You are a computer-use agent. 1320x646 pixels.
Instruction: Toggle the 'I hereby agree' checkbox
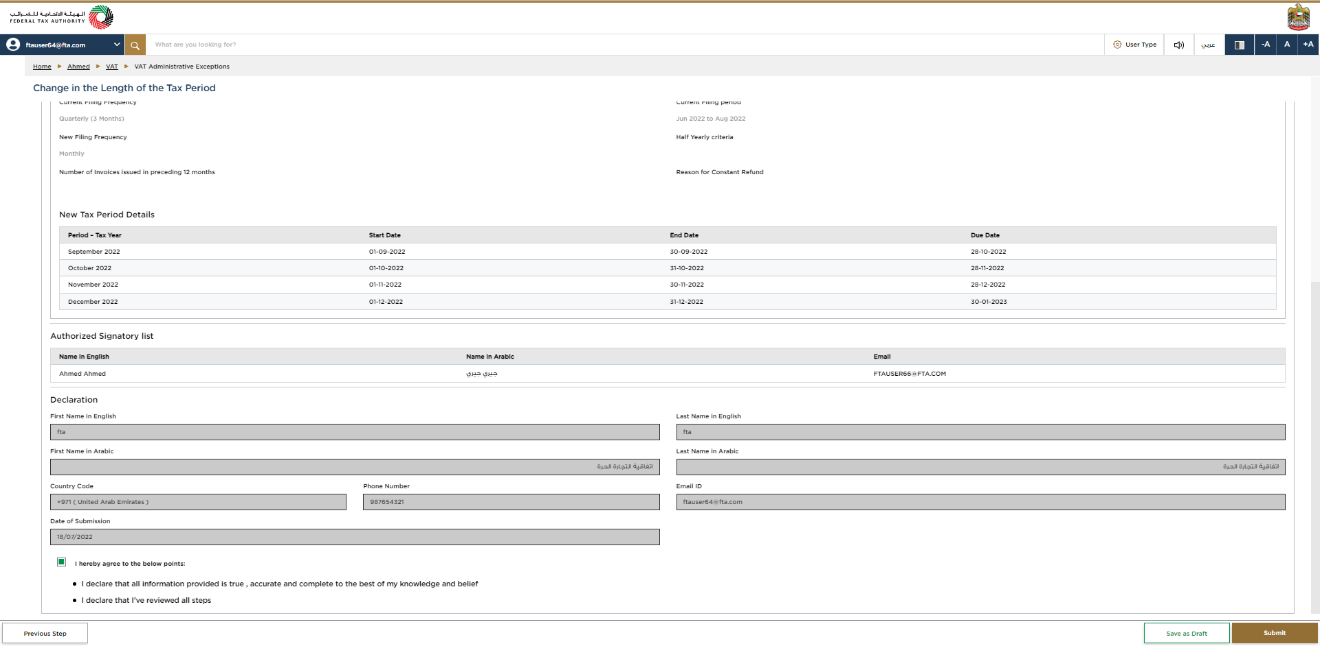click(x=62, y=563)
